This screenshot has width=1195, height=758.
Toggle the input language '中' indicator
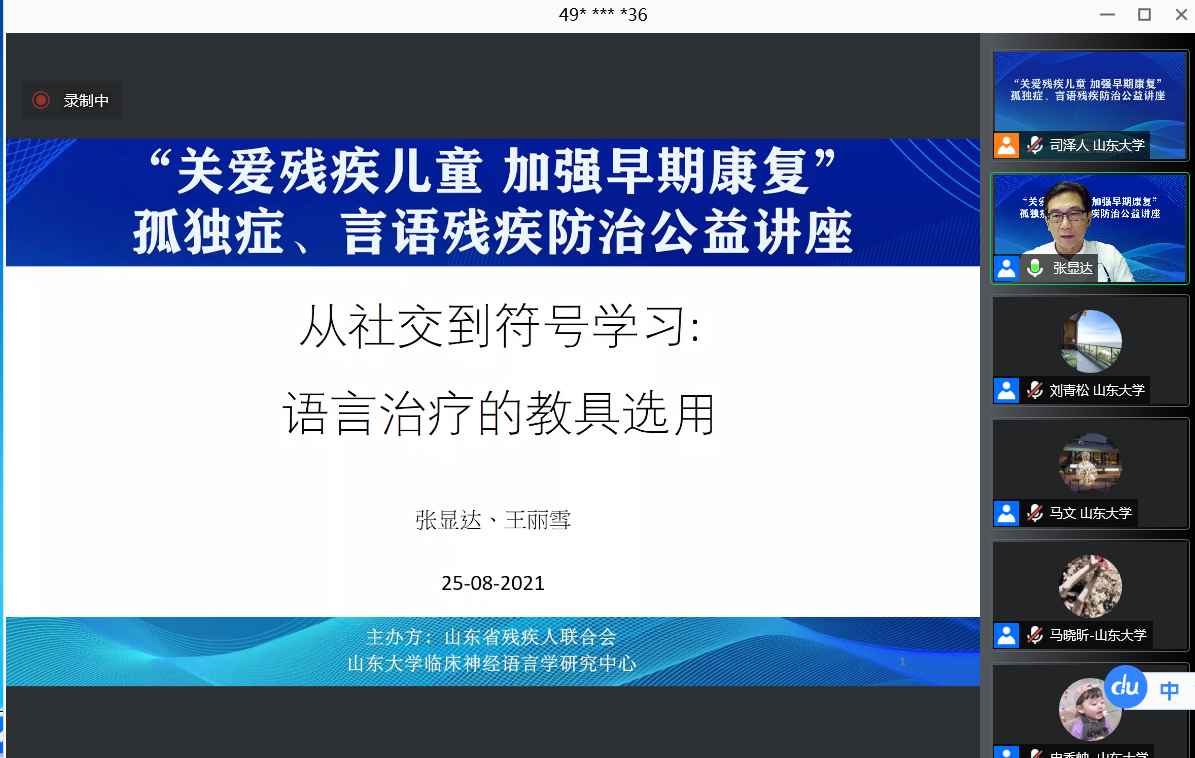click(x=1169, y=690)
